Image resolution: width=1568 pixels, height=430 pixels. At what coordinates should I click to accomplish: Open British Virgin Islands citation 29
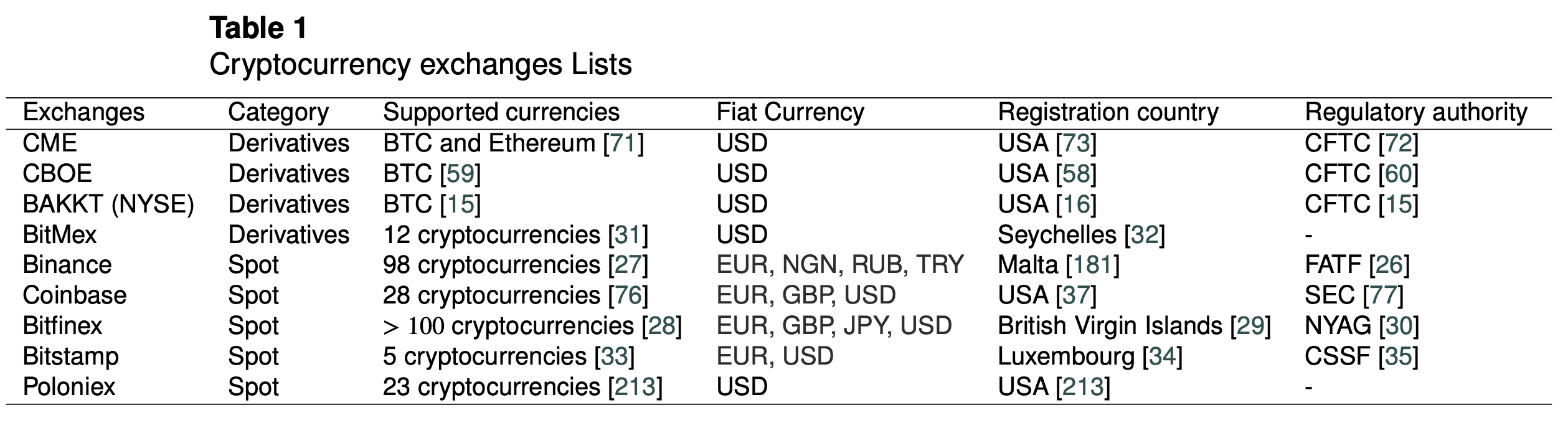[x=1250, y=327]
